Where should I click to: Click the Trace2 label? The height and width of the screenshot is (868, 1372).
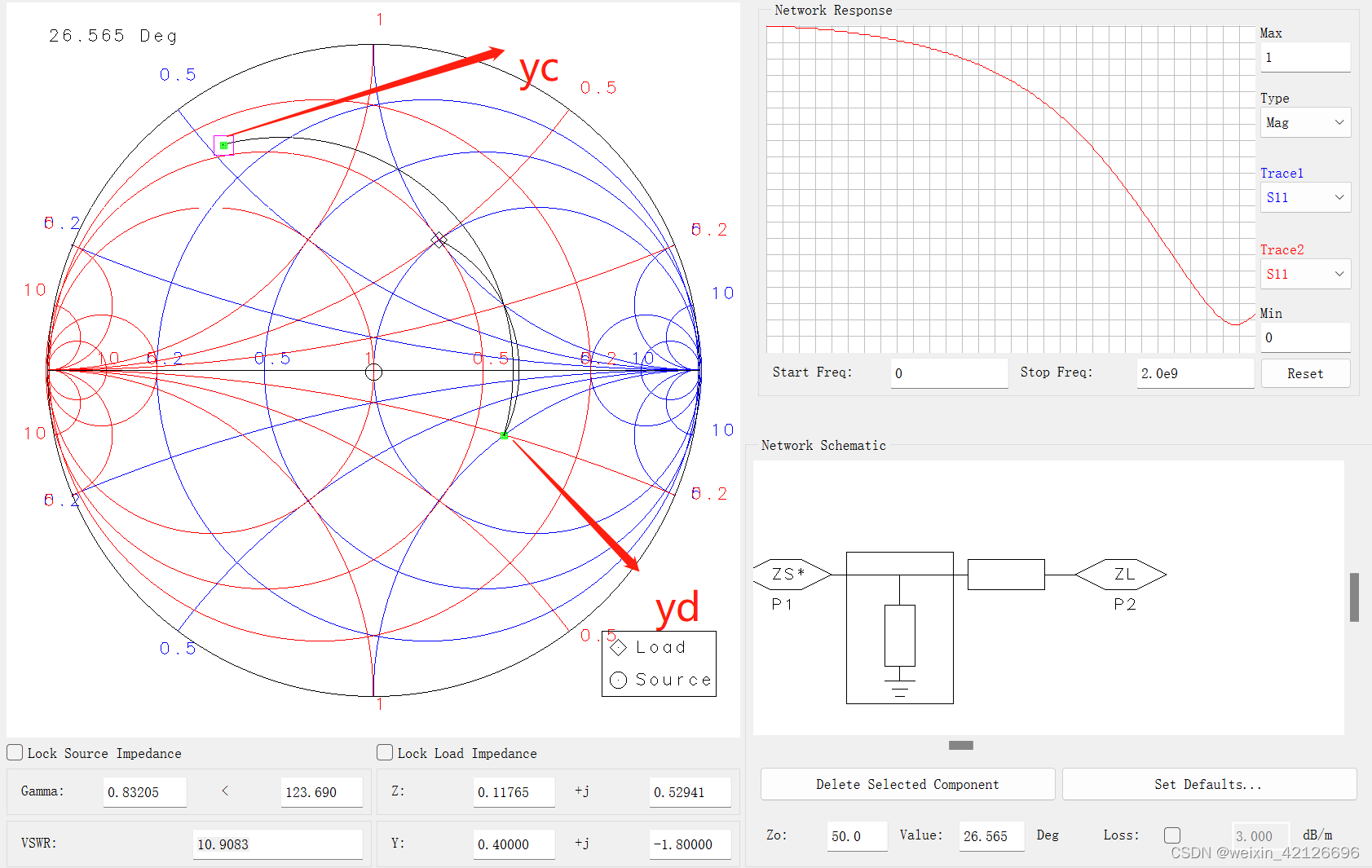1282,250
